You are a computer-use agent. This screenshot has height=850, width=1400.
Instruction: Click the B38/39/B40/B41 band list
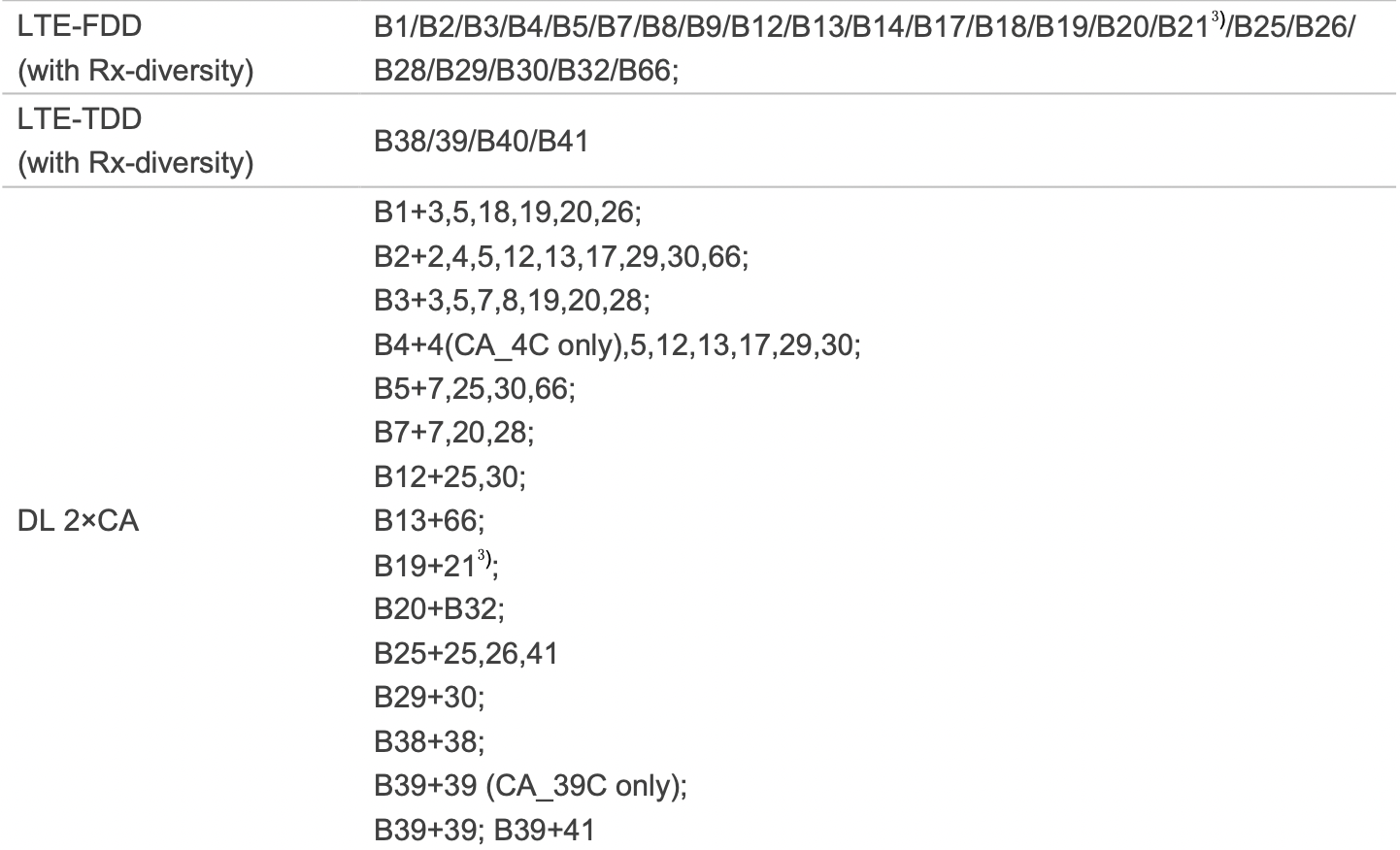point(482,142)
